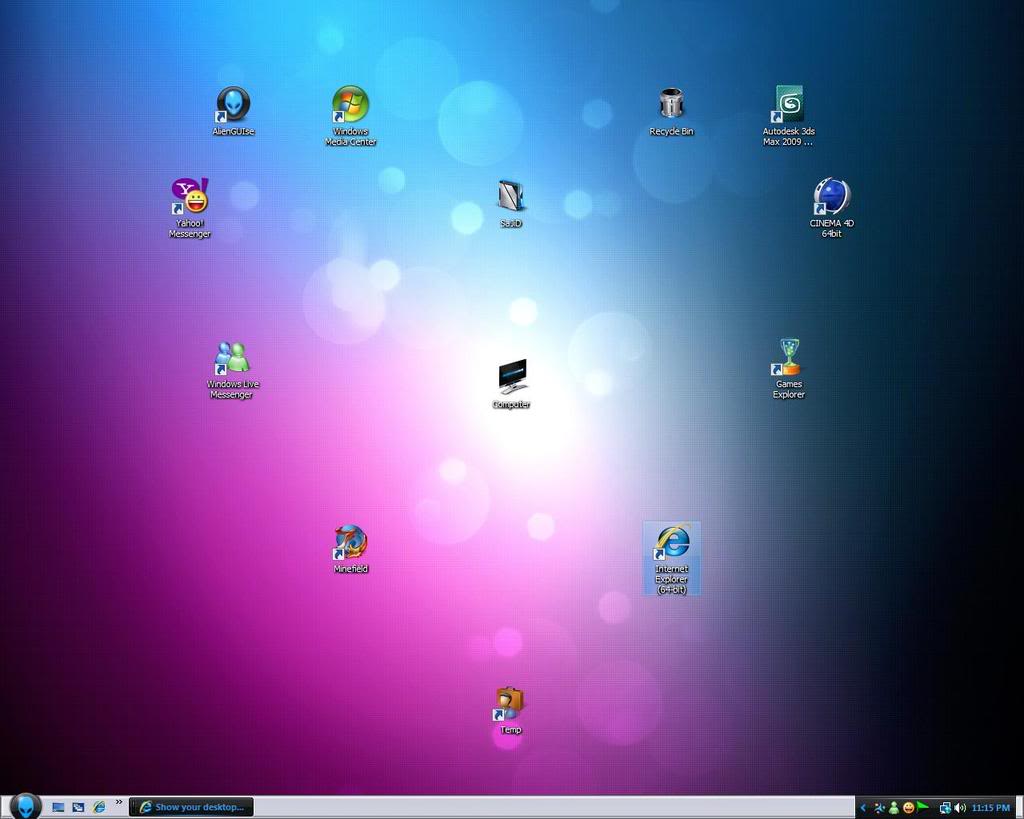Expand hidden system tray icons arrow

pos(863,808)
